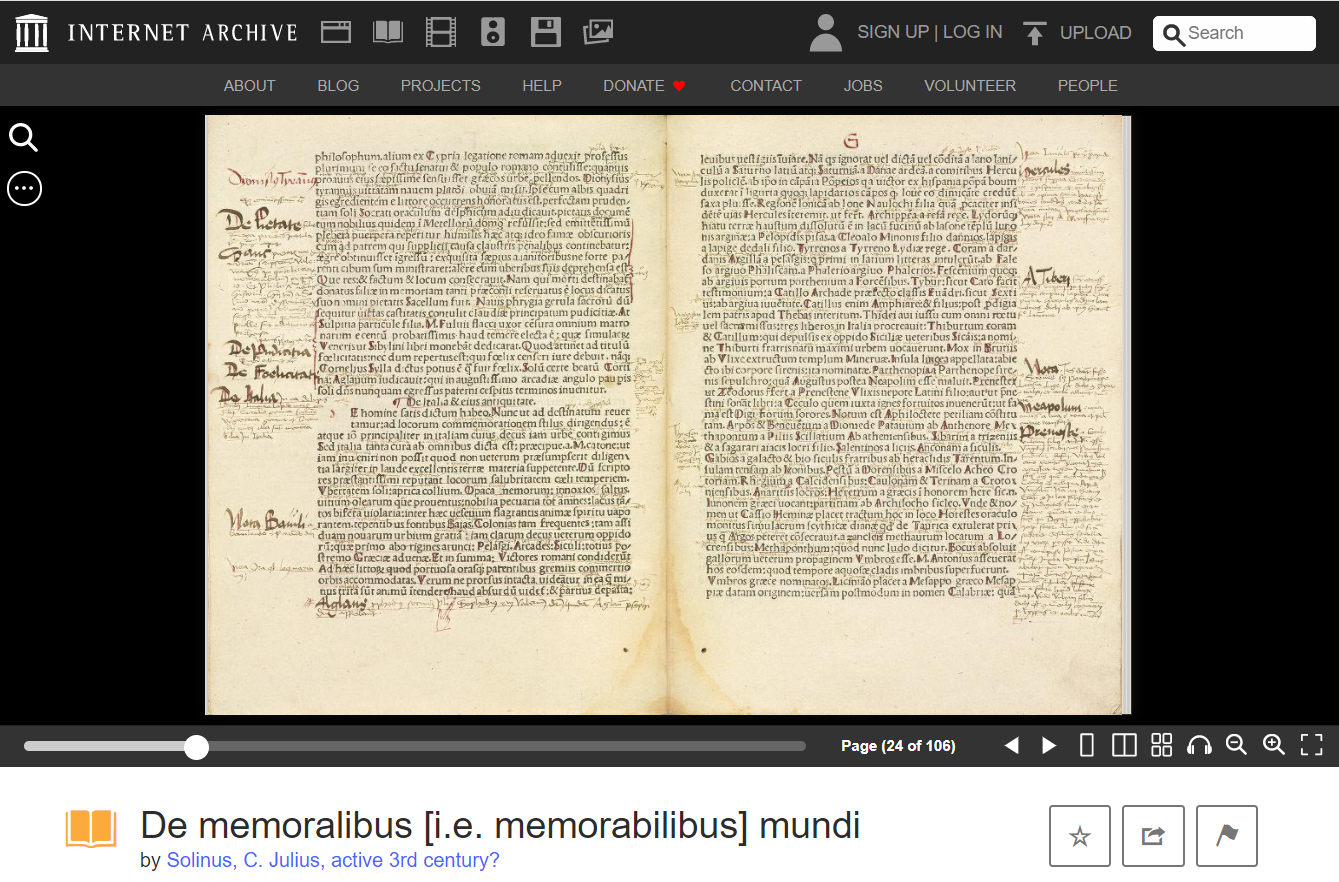Click the upload arrow icon
The image size is (1339, 882).
pyautogui.click(x=1035, y=33)
